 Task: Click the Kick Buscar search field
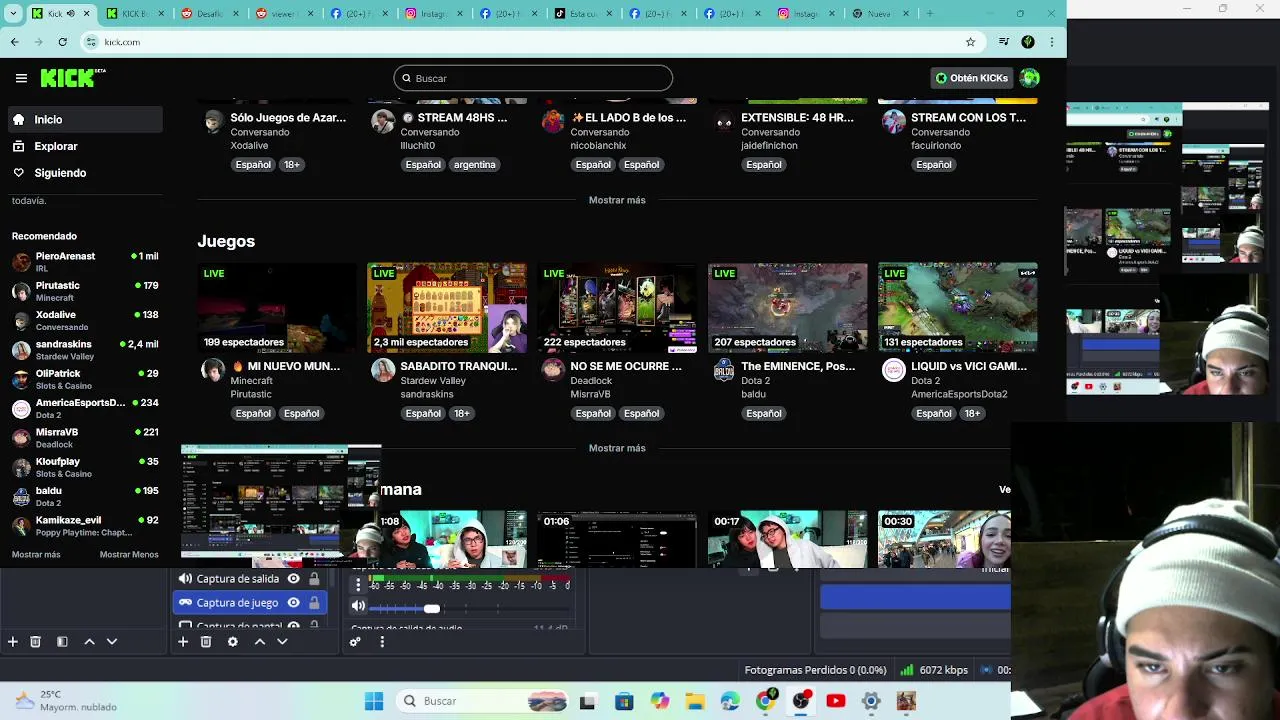coord(533,78)
